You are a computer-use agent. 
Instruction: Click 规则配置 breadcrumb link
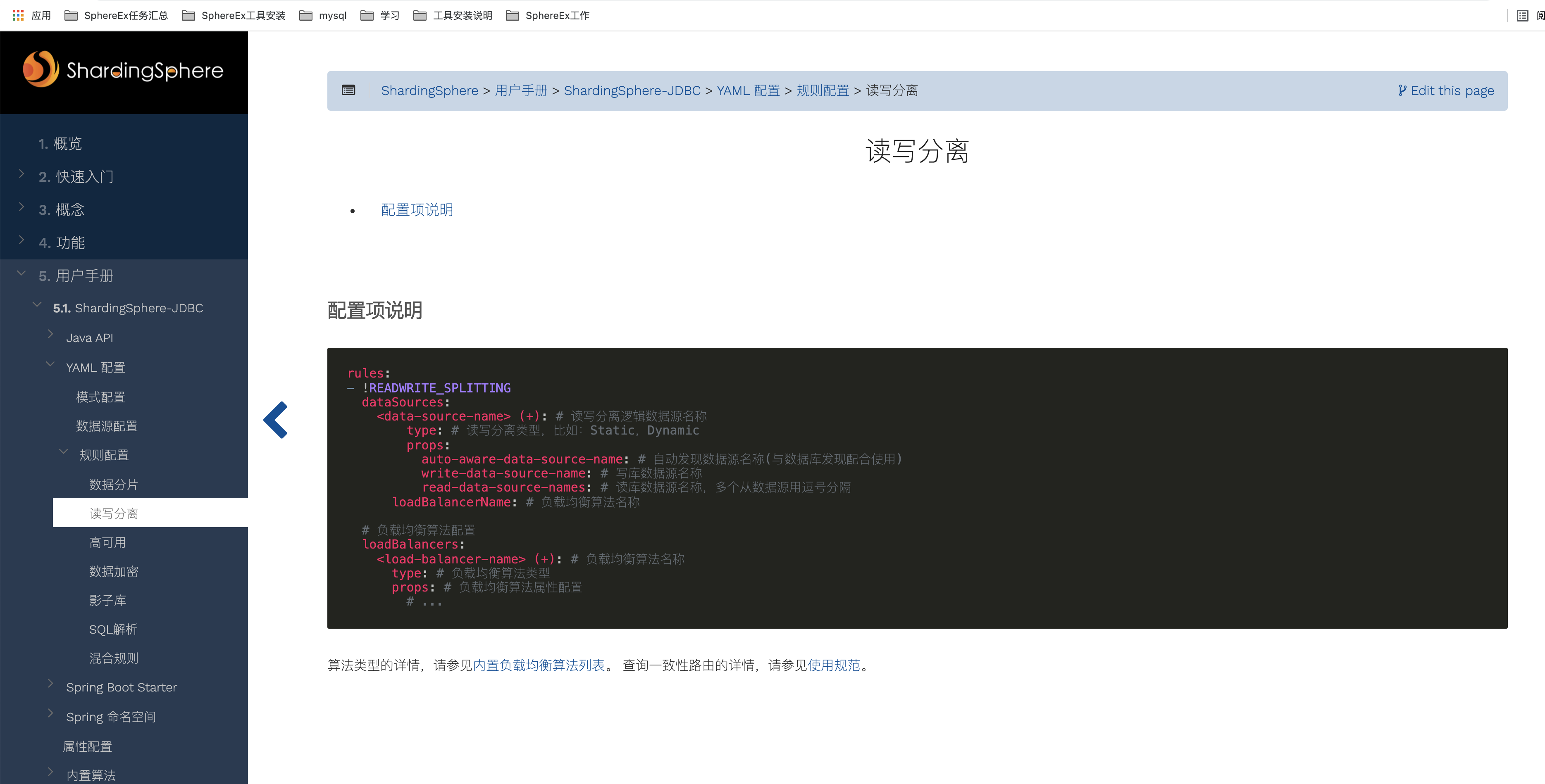pyautogui.click(x=823, y=90)
